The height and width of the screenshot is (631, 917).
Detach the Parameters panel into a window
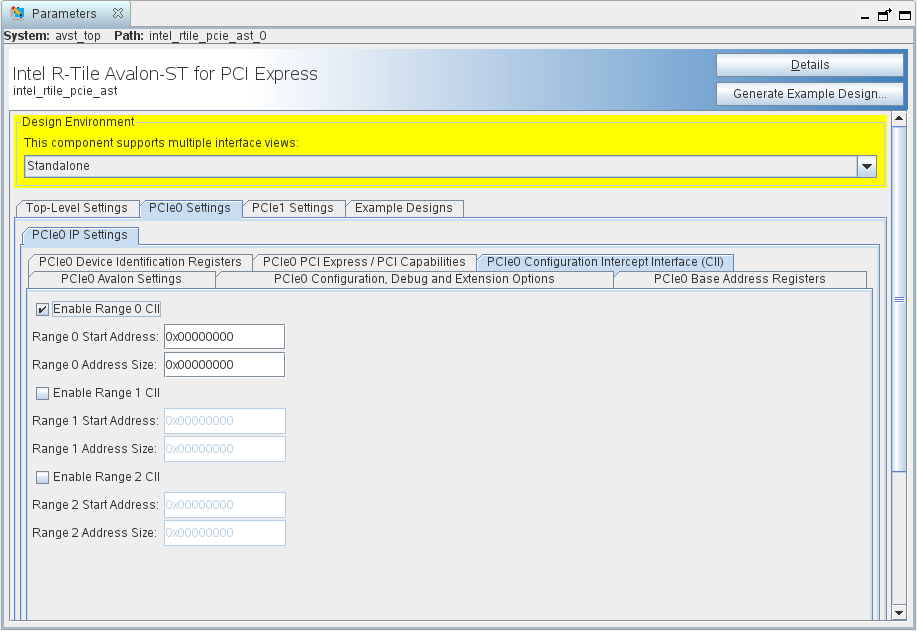[884, 15]
